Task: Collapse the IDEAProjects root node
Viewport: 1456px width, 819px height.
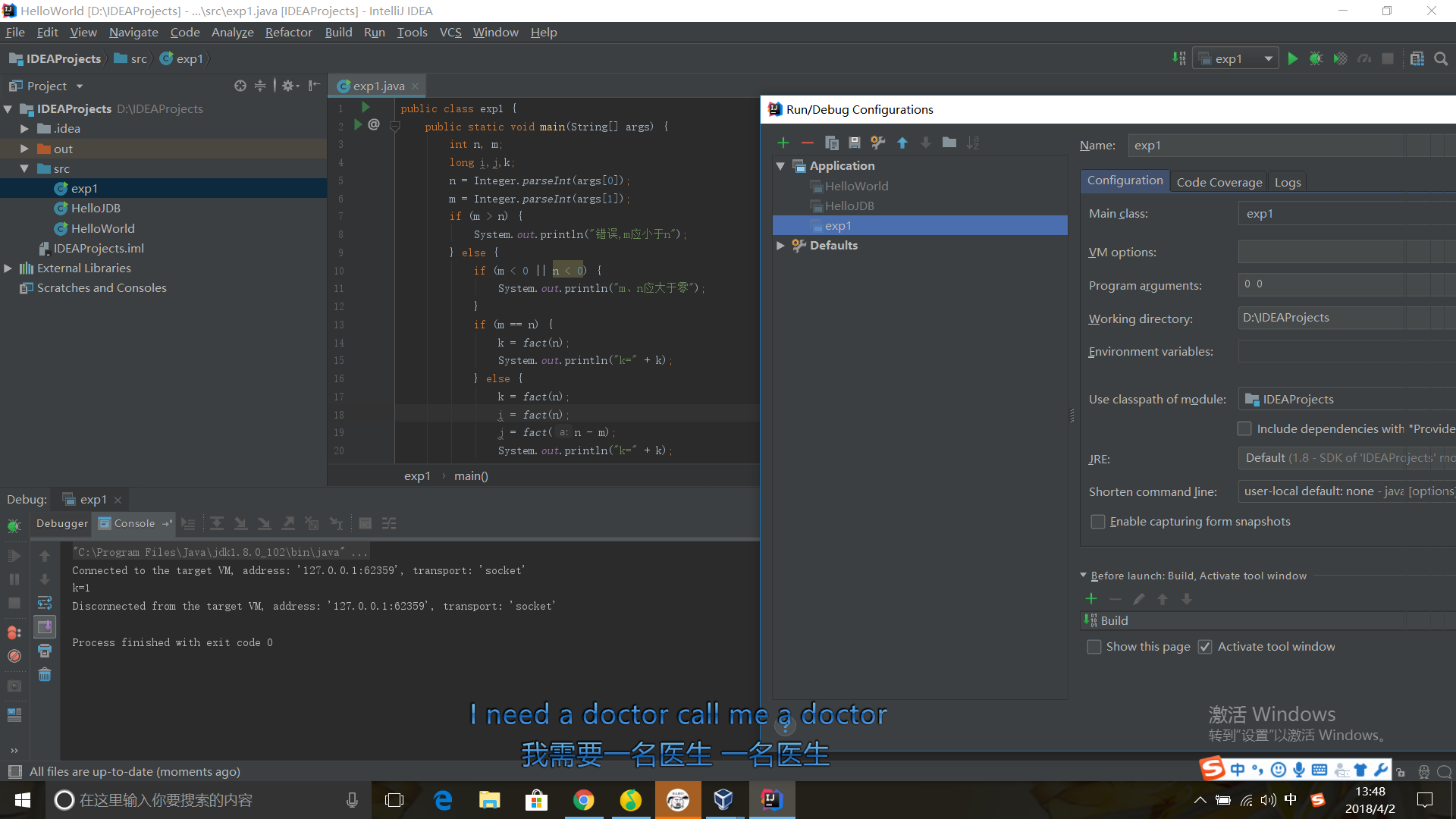Action: pos(8,109)
